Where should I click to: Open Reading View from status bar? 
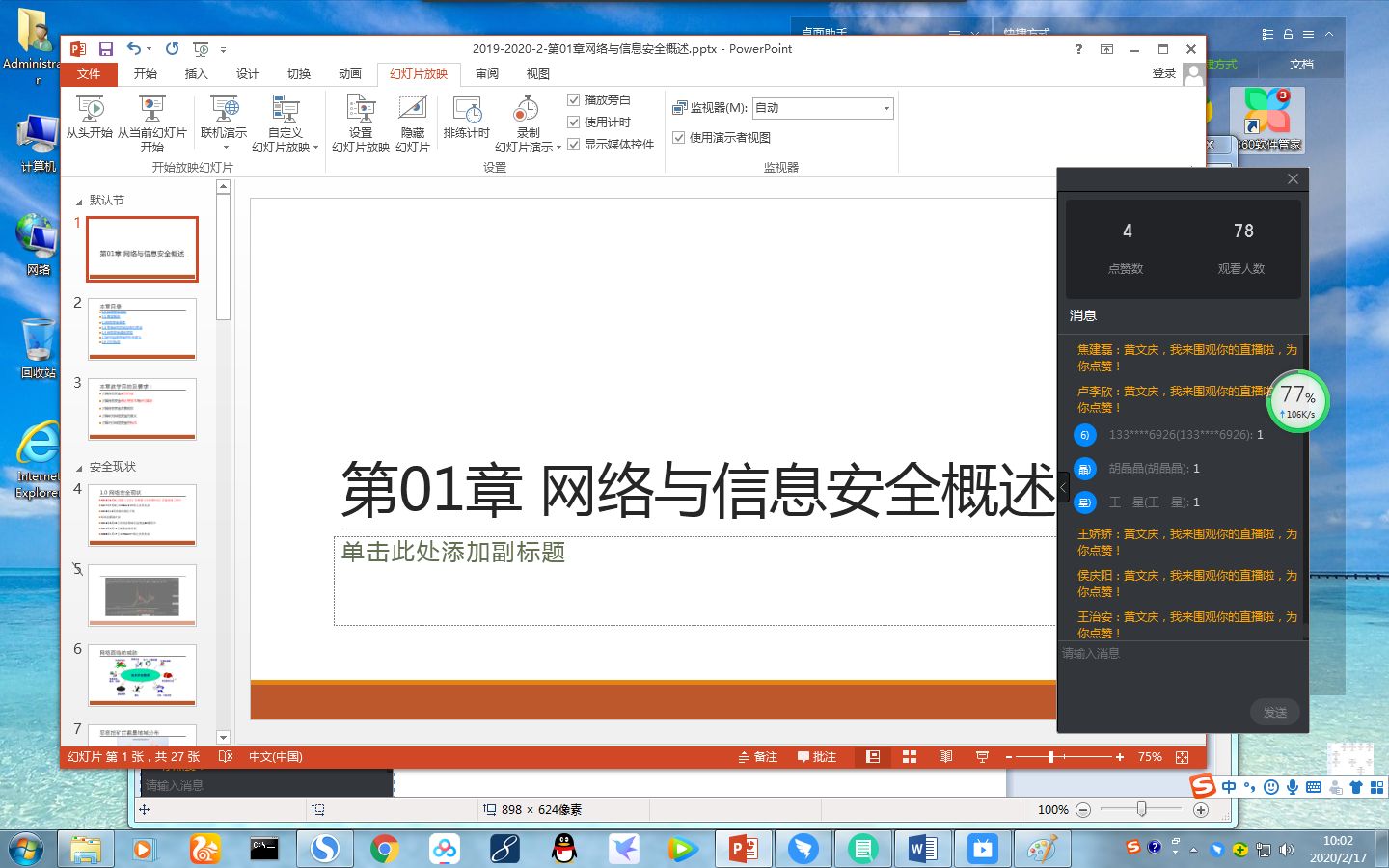coord(945,757)
